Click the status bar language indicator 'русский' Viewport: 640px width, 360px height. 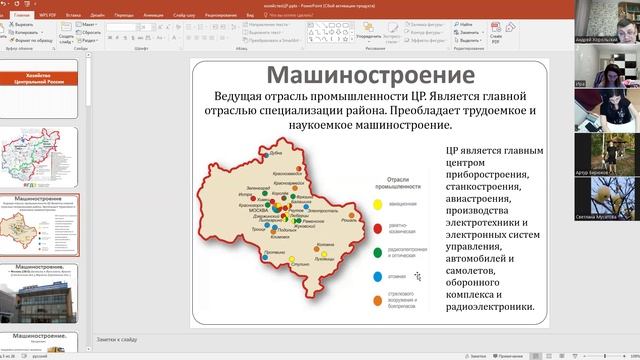click(x=40, y=356)
